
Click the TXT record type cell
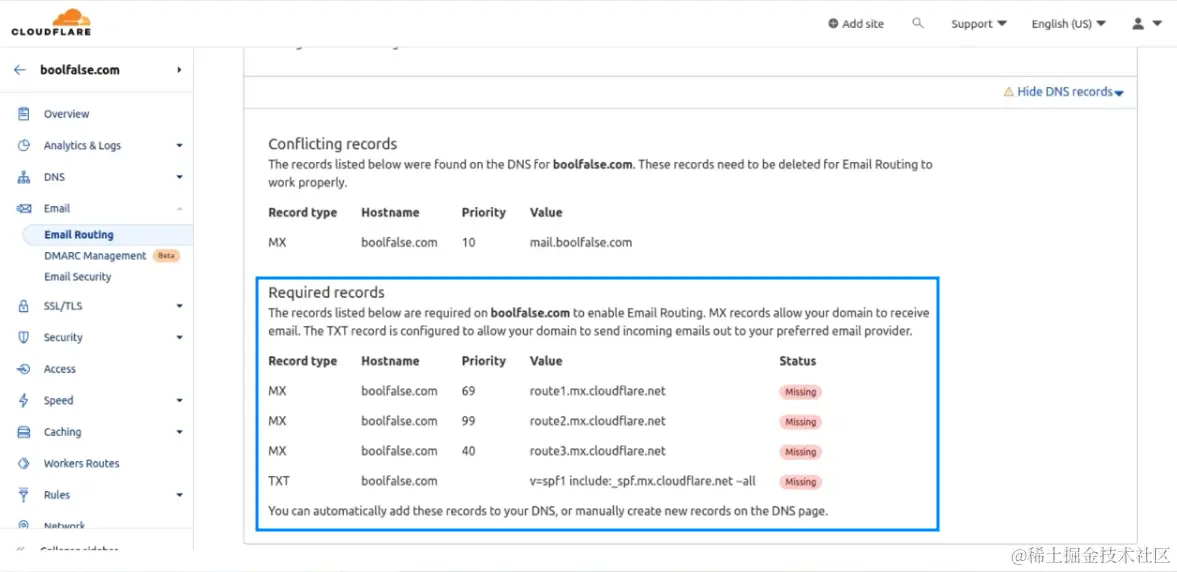[278, 481]
